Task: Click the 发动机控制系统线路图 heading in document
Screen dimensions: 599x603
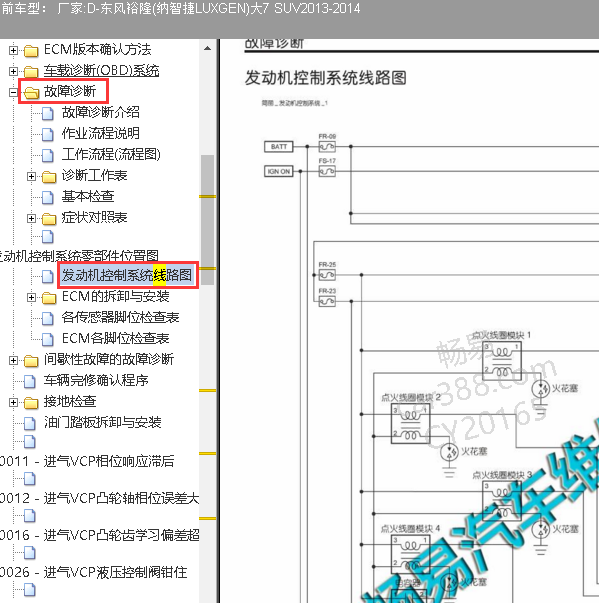Action: point(326,78)
